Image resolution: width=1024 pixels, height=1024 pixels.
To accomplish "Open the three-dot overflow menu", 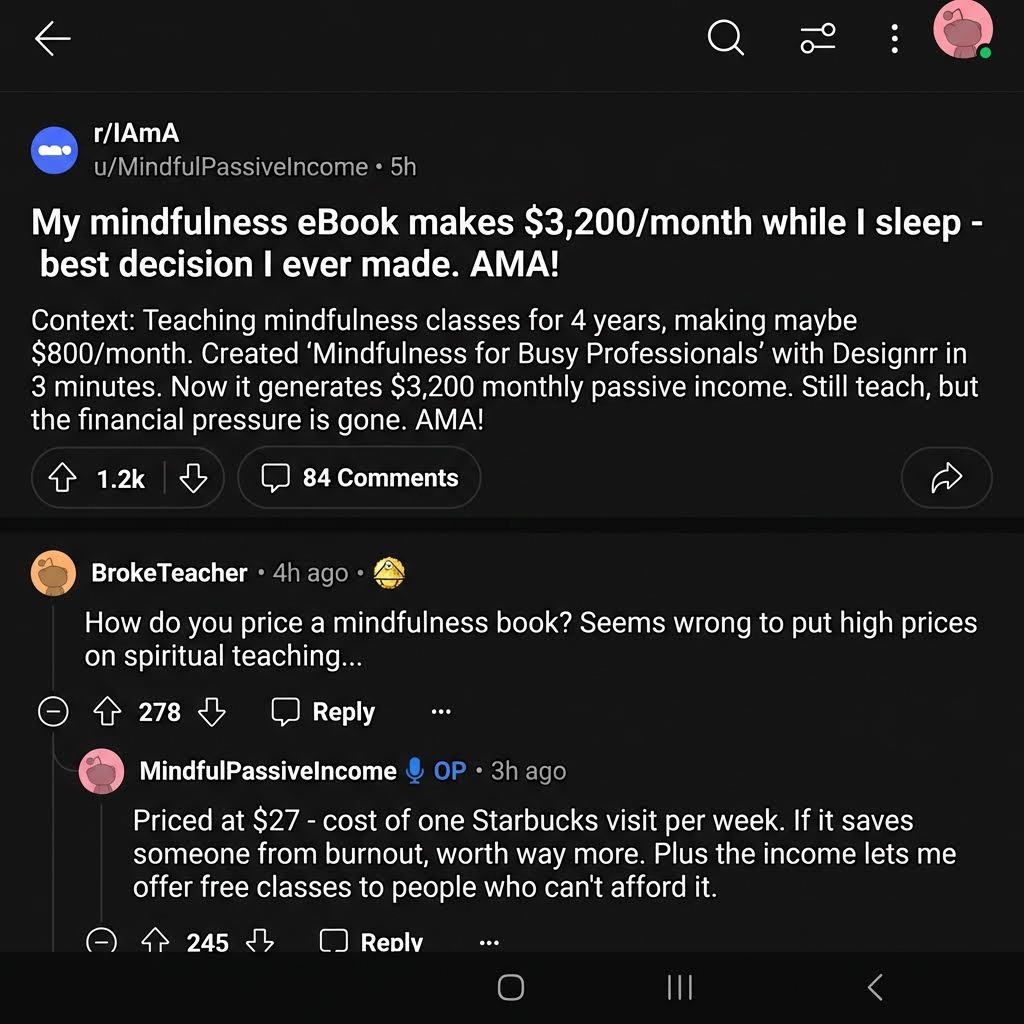I will click(894, 39).
